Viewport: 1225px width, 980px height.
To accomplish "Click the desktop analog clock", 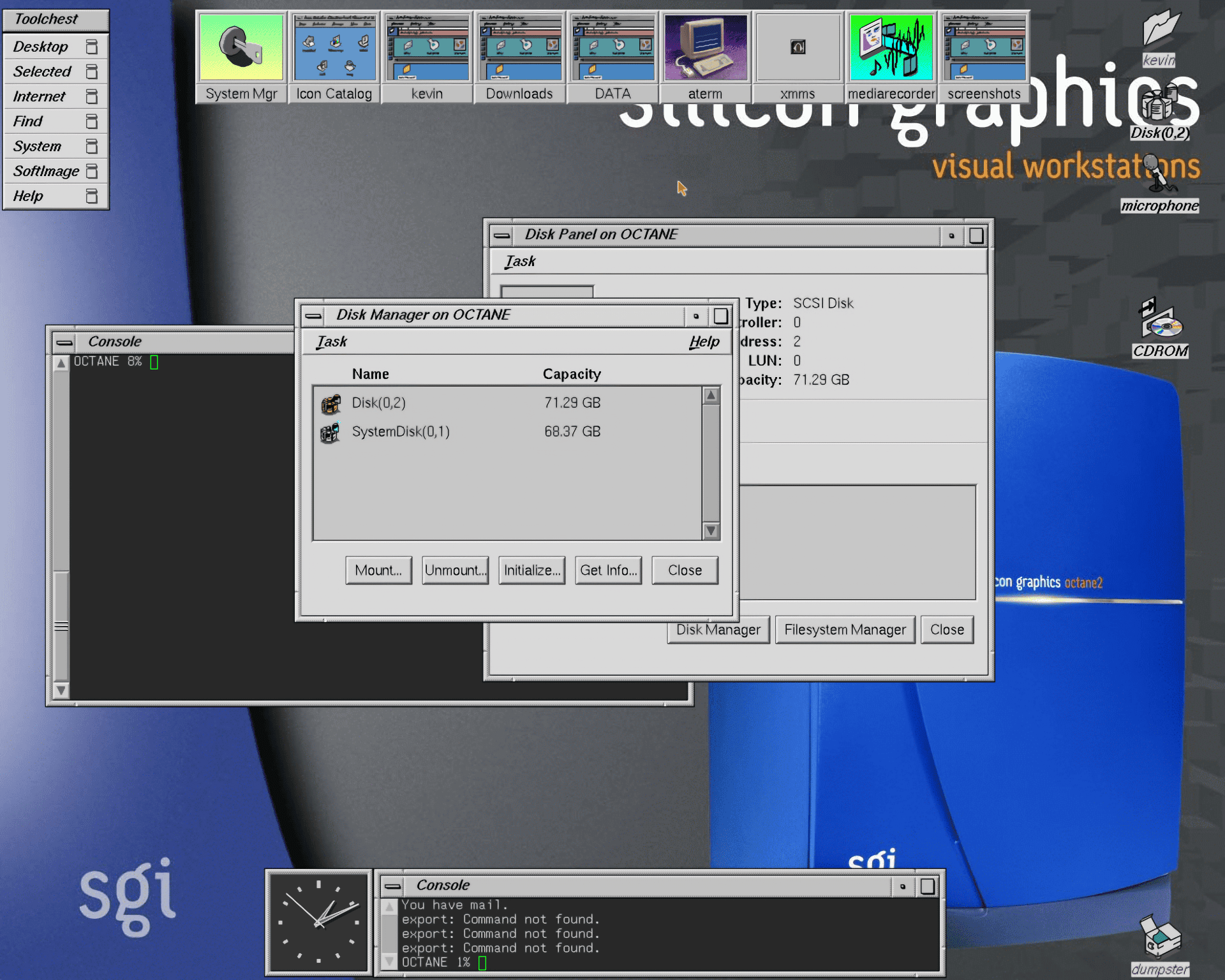I will [318, 923].
